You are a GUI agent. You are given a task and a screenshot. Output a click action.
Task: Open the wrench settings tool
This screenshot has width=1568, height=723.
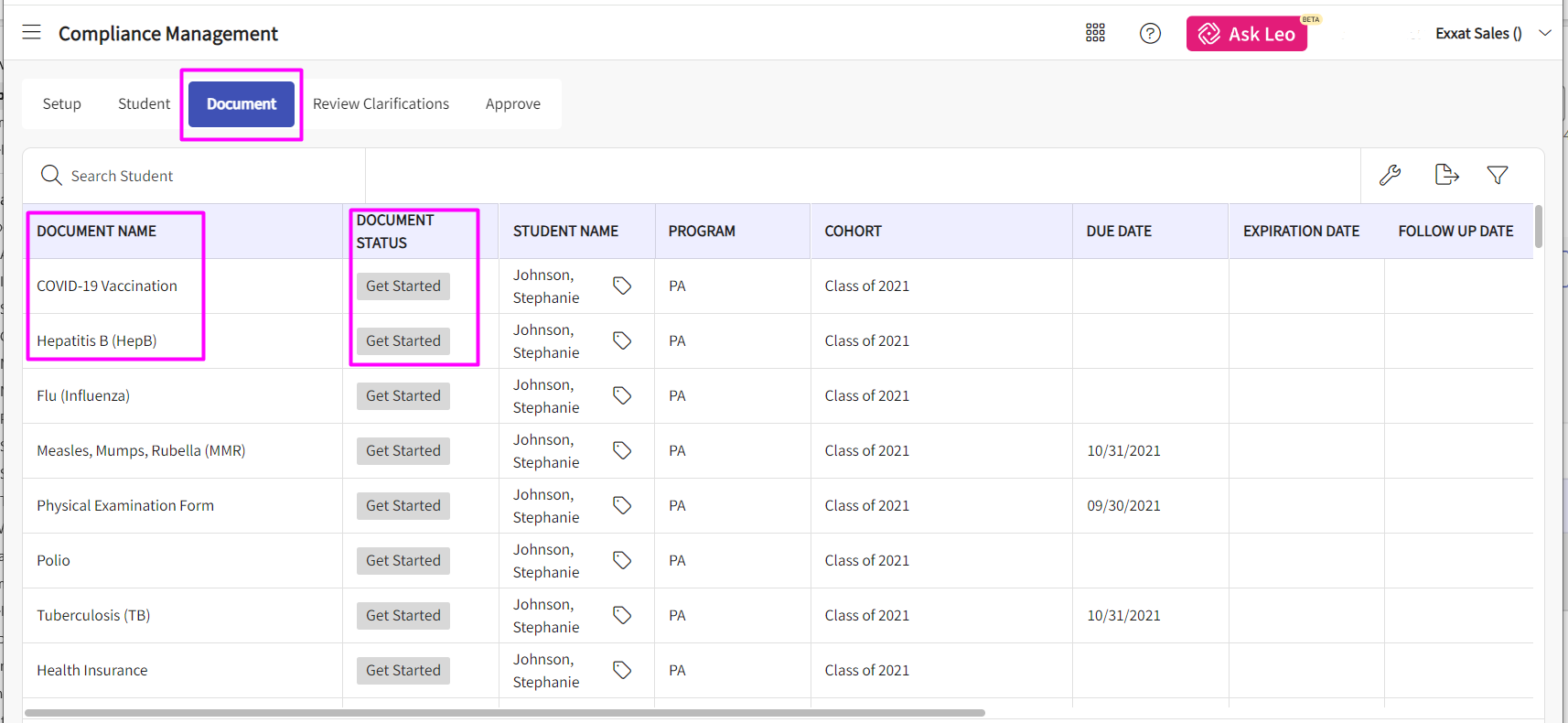point(1390,175)
